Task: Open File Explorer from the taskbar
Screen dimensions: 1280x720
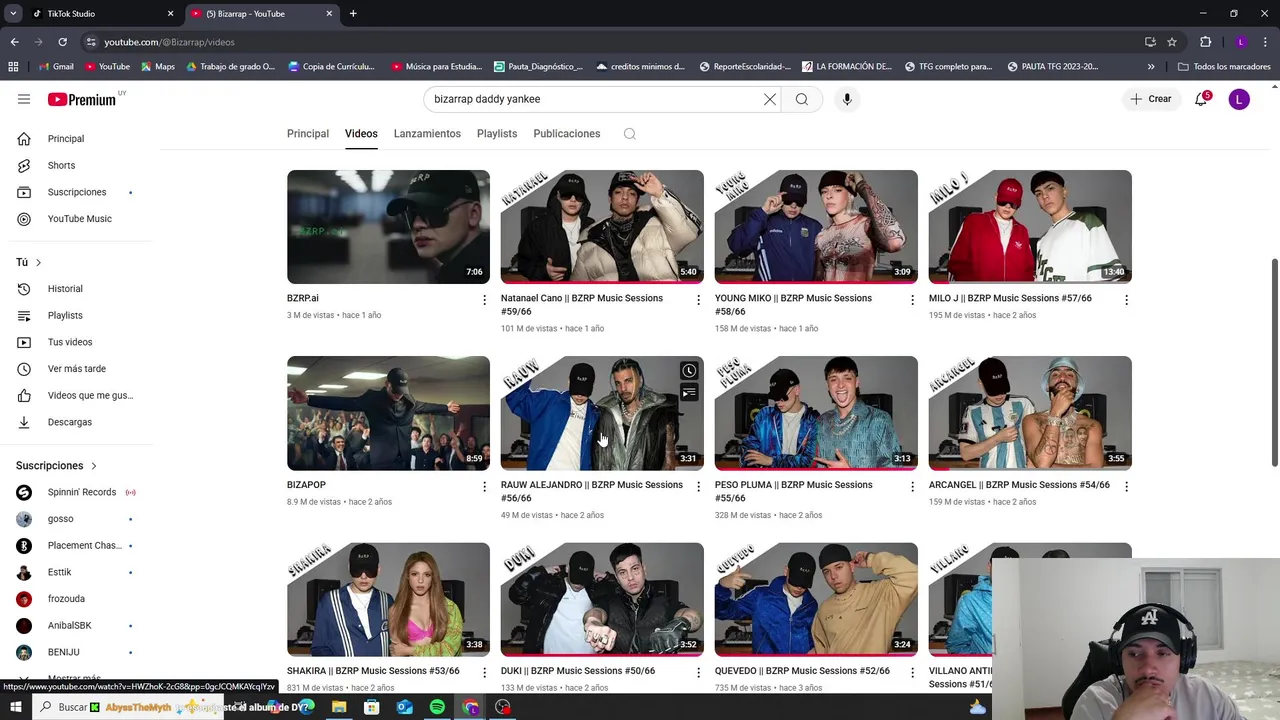Action: coord(339,707)
